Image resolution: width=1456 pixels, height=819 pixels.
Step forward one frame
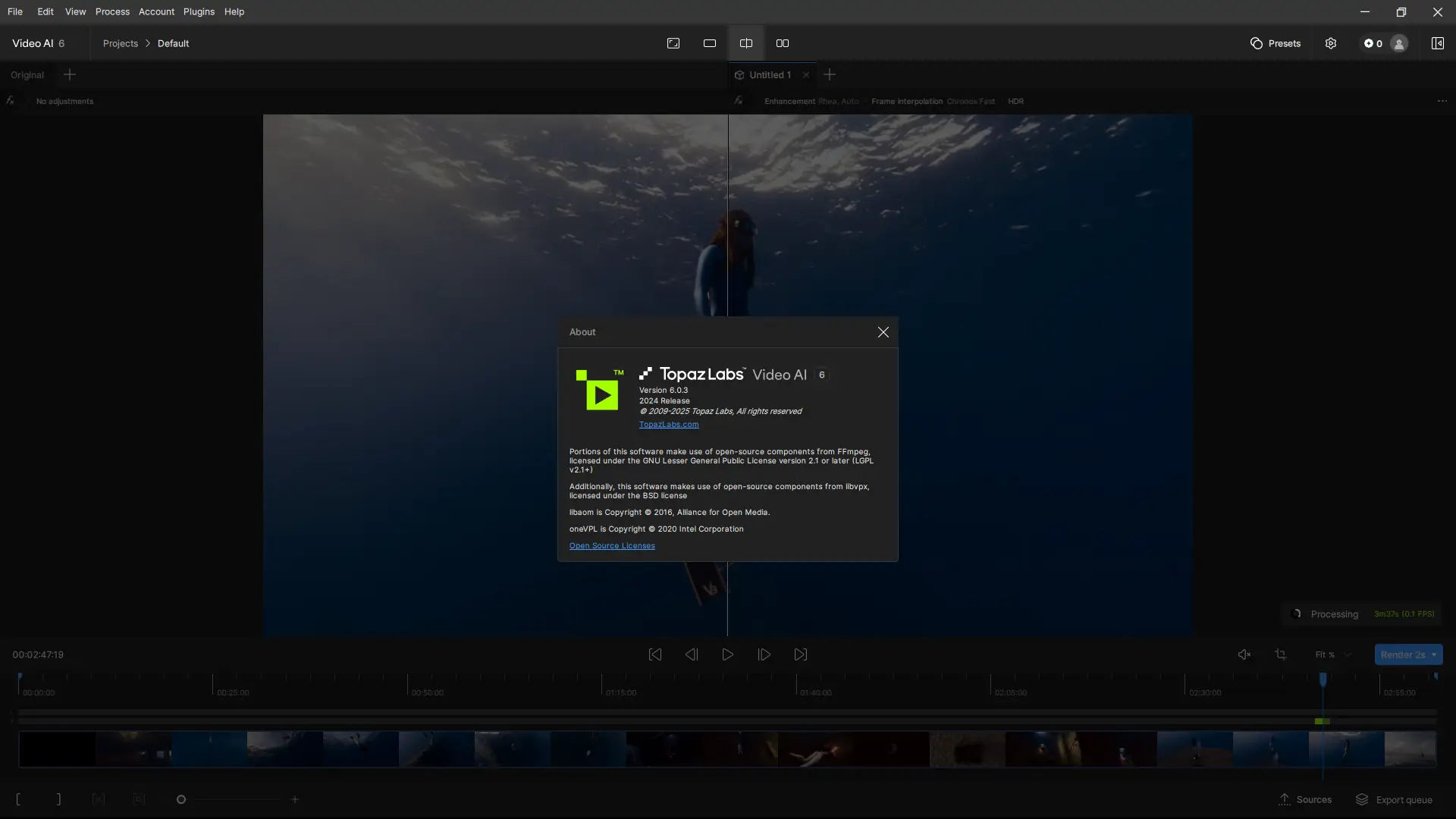[x=764, y=654]
